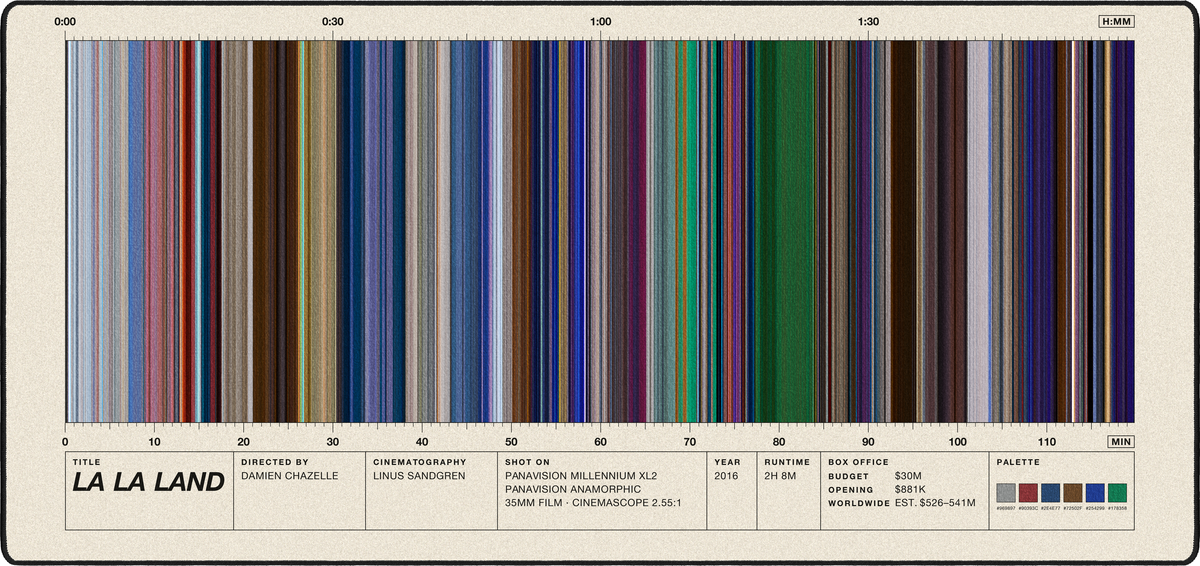Select the crimson red palette swatch
The image size is (1200, 566).
tap(1029, 492)
